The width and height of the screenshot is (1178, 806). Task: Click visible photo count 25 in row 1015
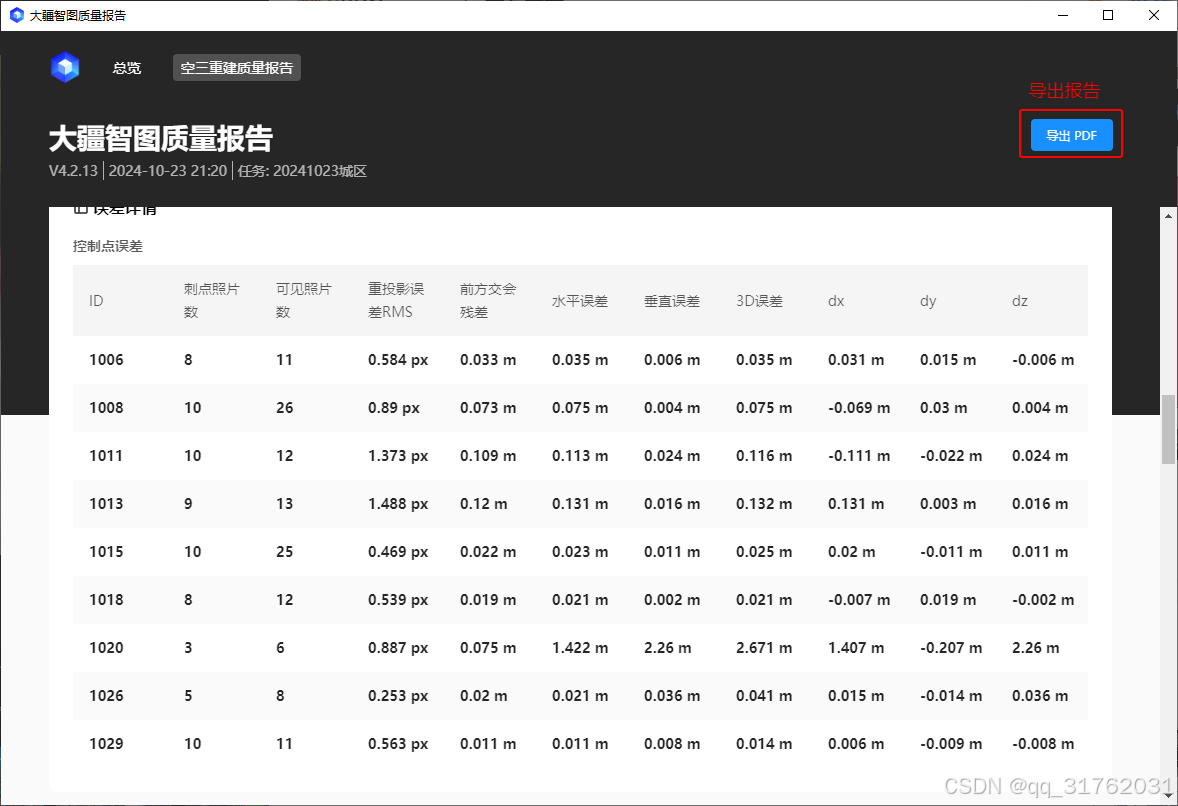point(285,552)
